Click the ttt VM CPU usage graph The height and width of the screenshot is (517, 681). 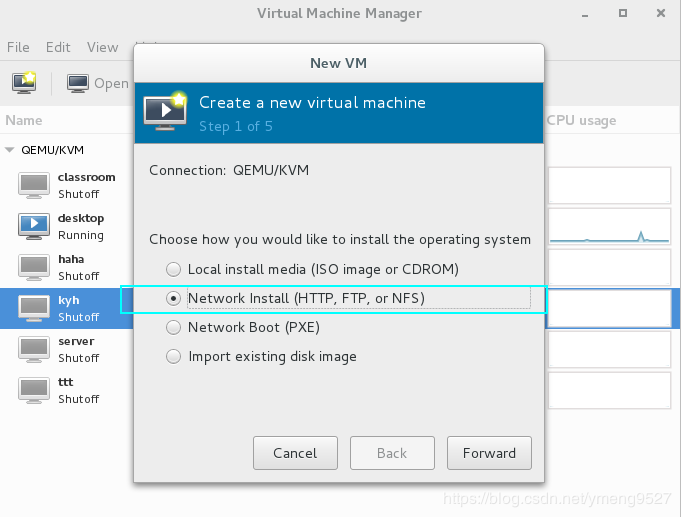pos(610,390)
